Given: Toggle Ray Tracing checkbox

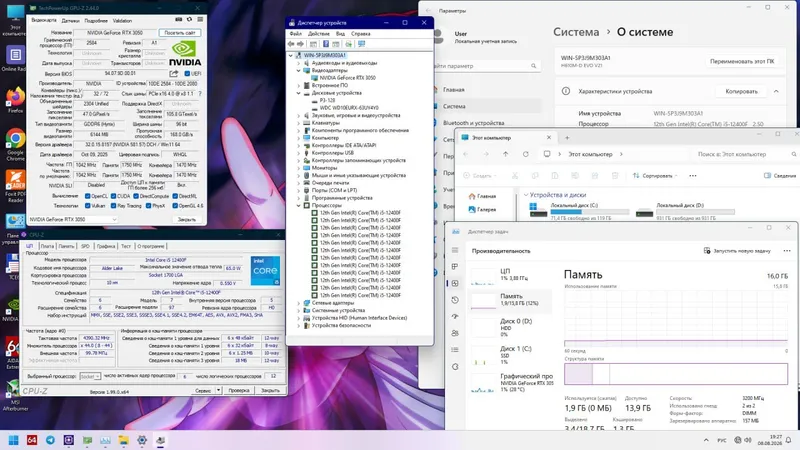Looking at the screenshot, I should click(113, 206).
